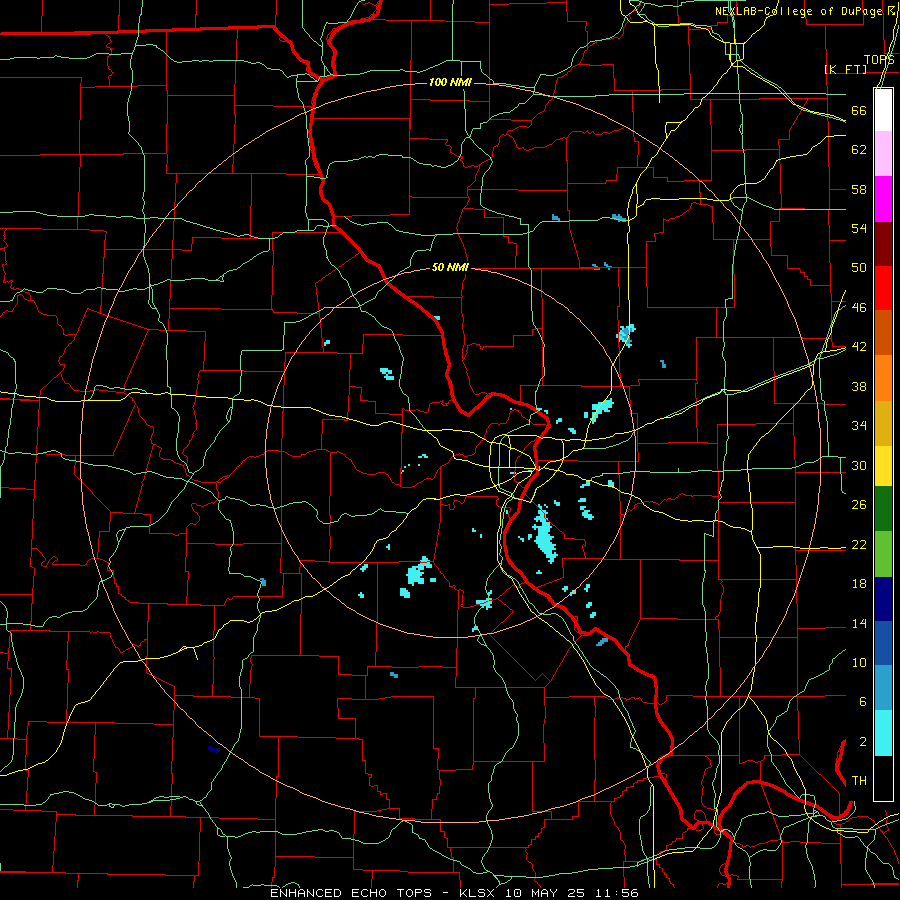This screenshot has width=900, height=900.
Task: Click the '30' legend value
Action: (x=859, y=465)
